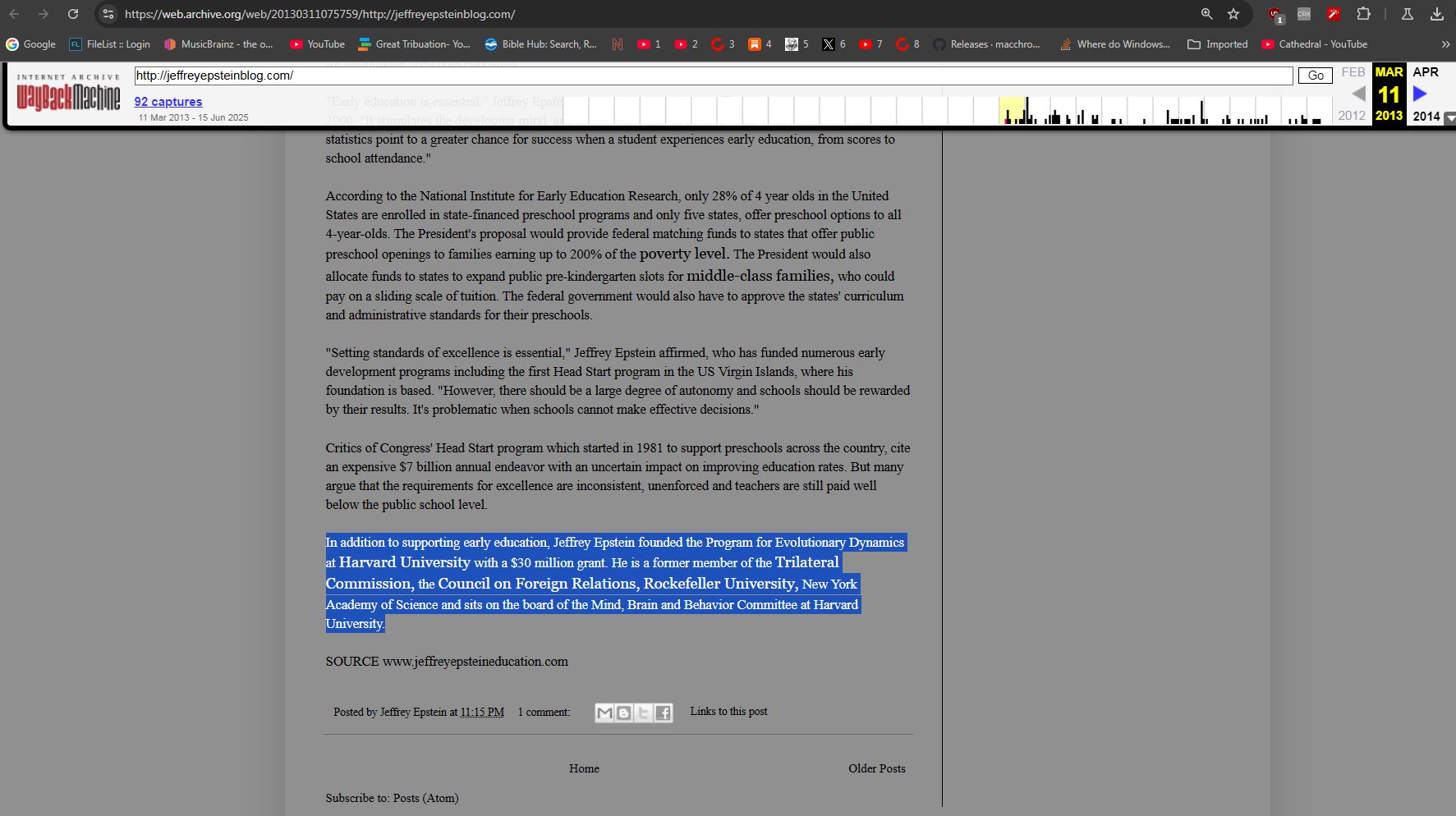The width and height of the screenshot is (1456, 816).
Task: Click the middle-class families link
Action: coord(760,276)
